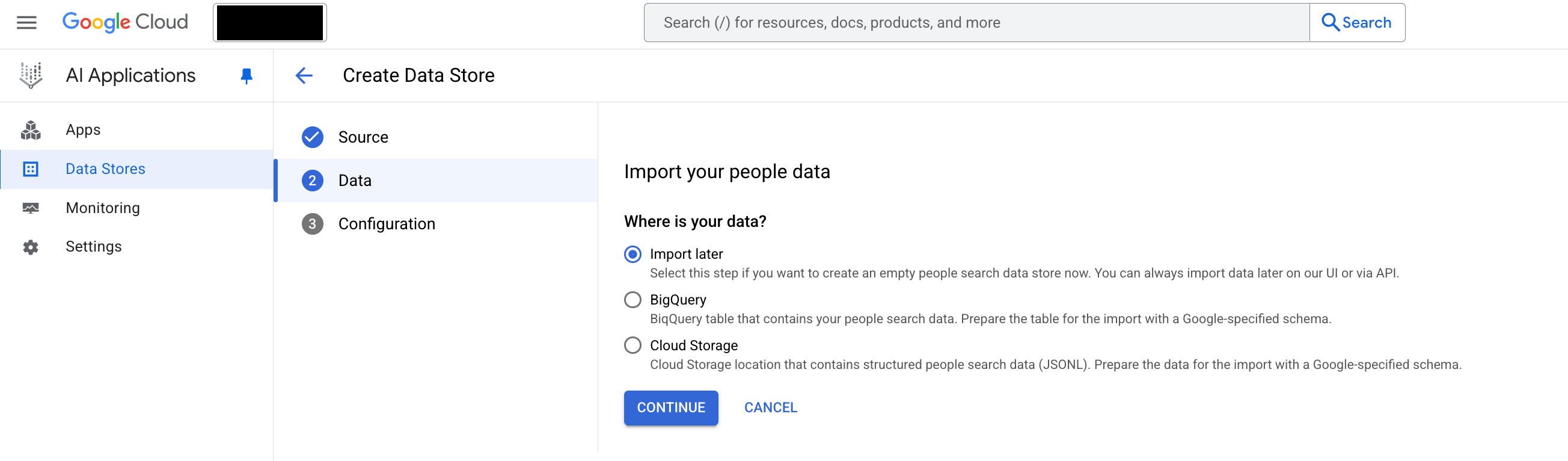
Task: Select the Cloud Storage radio option
Action: point(632,345)
